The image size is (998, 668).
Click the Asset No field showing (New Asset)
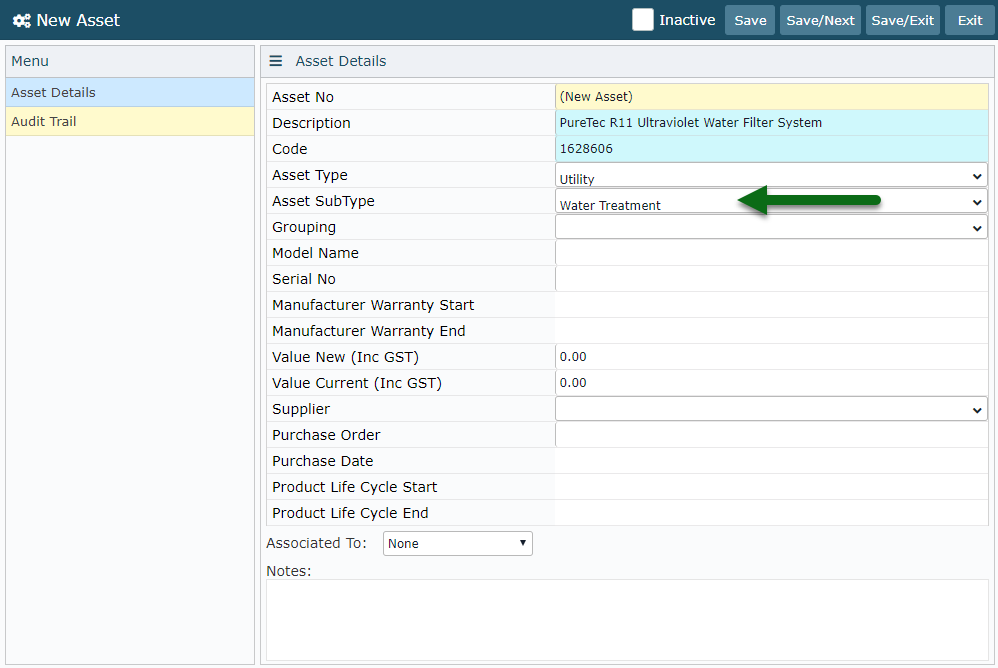click(771, 97)
